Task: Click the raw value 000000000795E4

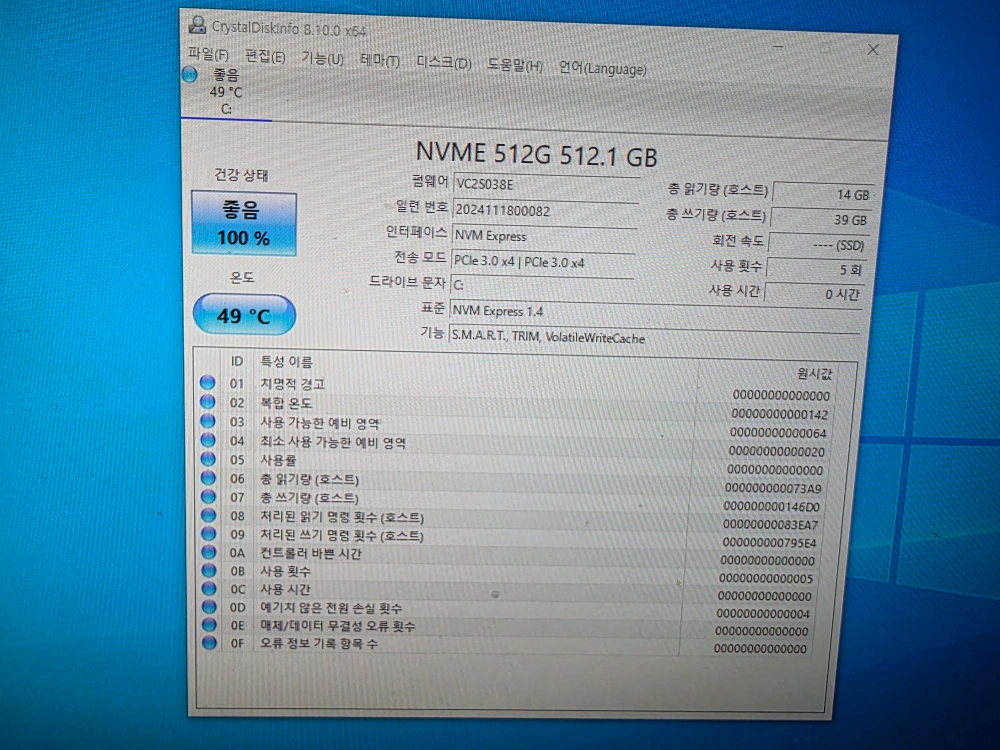Action: (768, 543)
